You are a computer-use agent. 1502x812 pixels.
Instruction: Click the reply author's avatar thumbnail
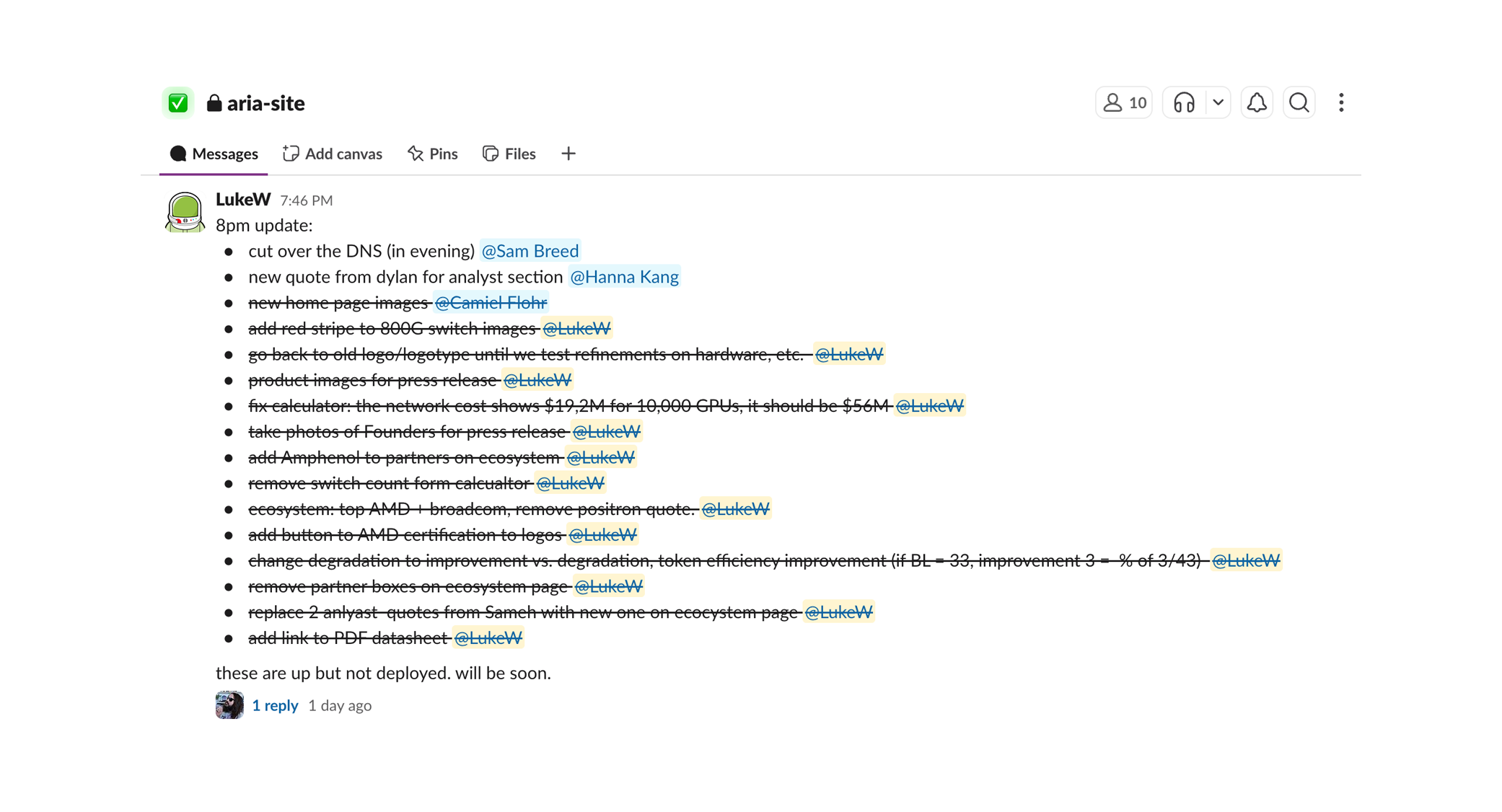click(x=229, y=705)
